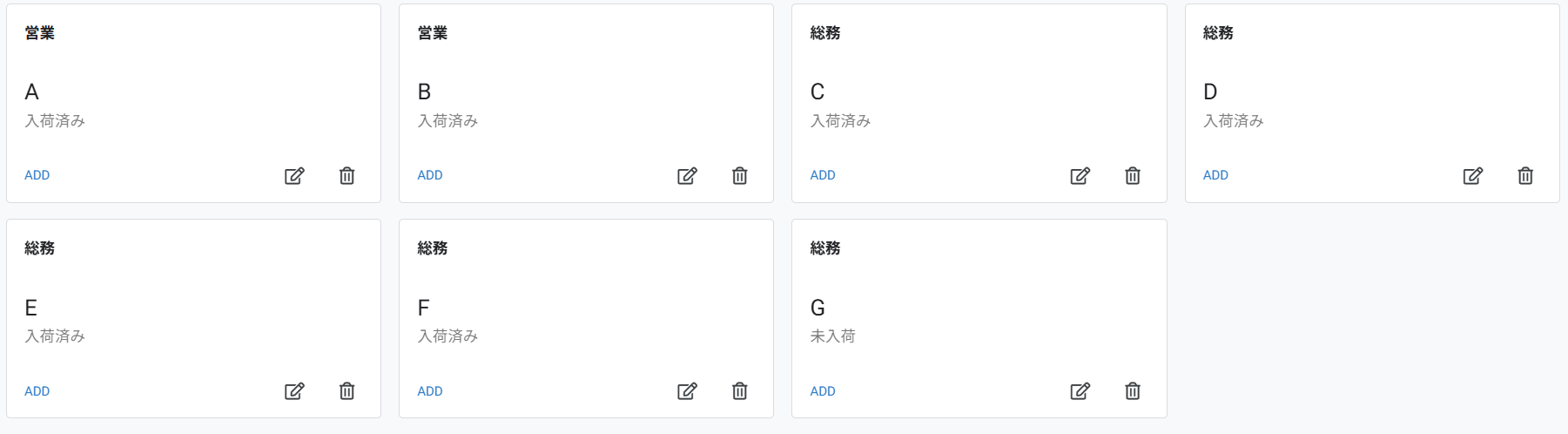The height and width of the screenshot is (434, 1568).
Task: Remove card G with trash icon
Action: 1132,390
